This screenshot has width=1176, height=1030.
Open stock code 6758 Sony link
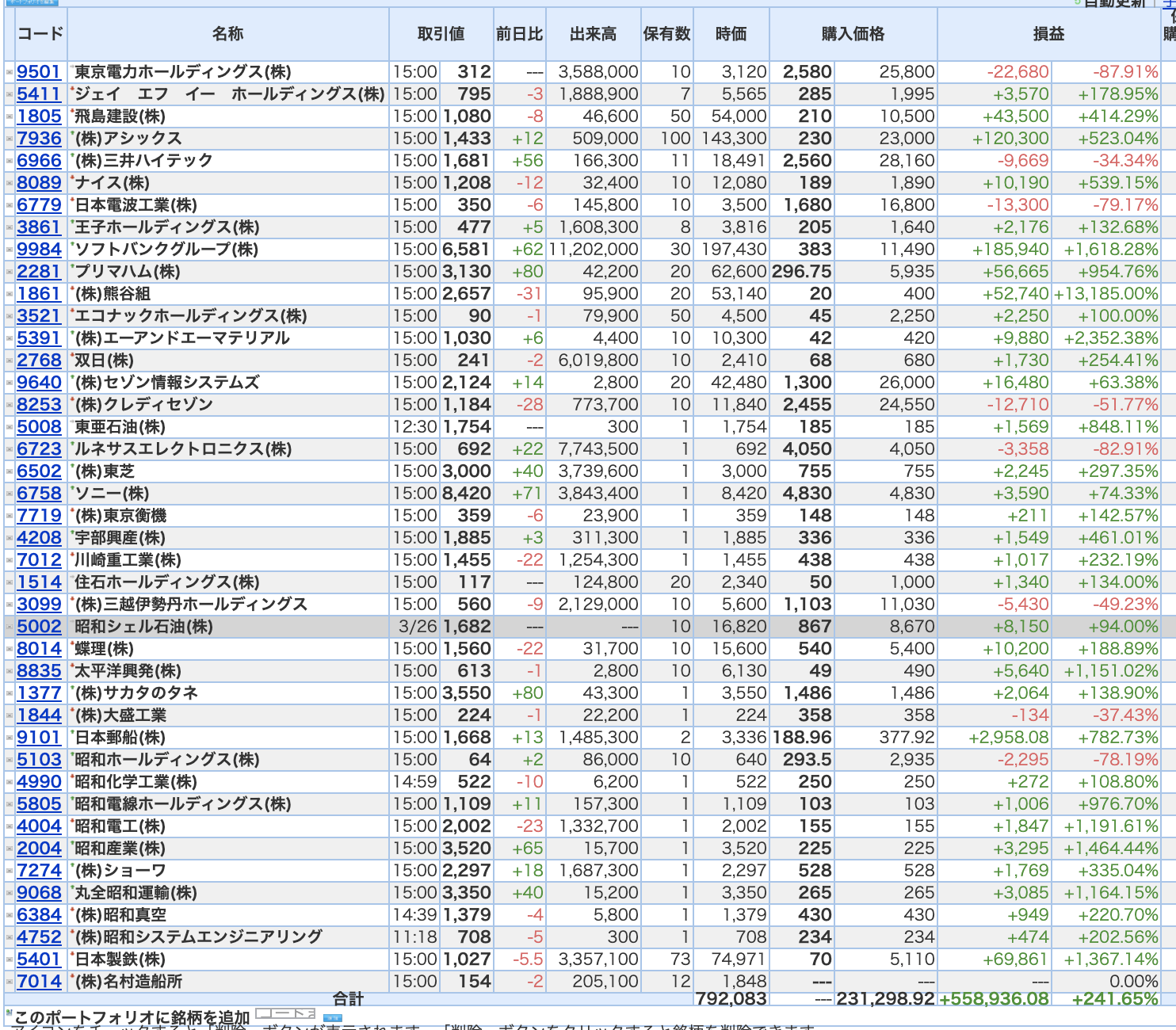pyautogui.click(x=39, y=494)
